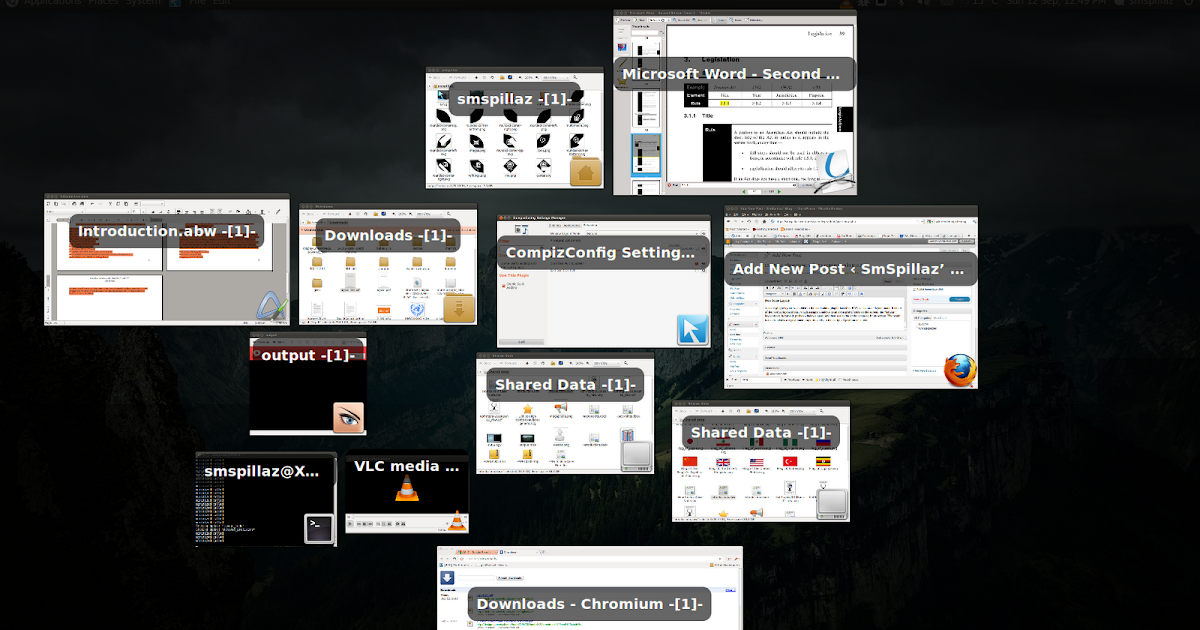Click the download folder icon on Downloads window
The width and height of the screenshot is (1200, 630).
[458, 308]
